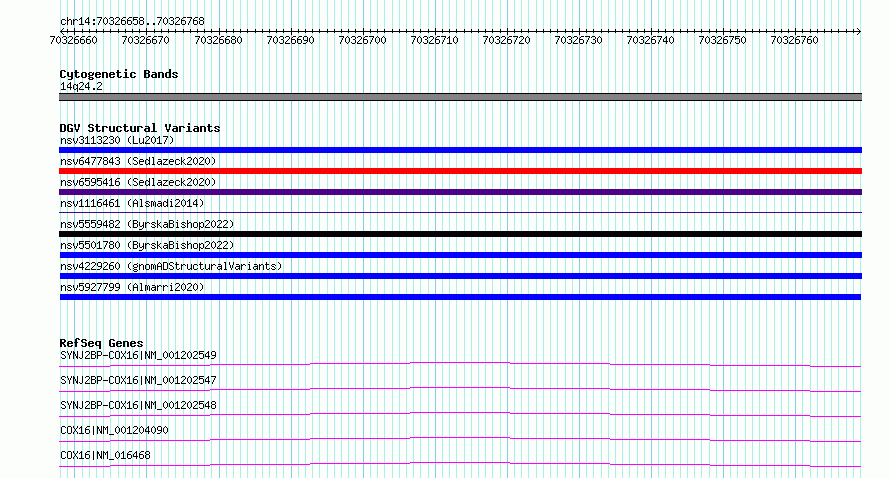Select ruler position 70326720

click(506, 40)
